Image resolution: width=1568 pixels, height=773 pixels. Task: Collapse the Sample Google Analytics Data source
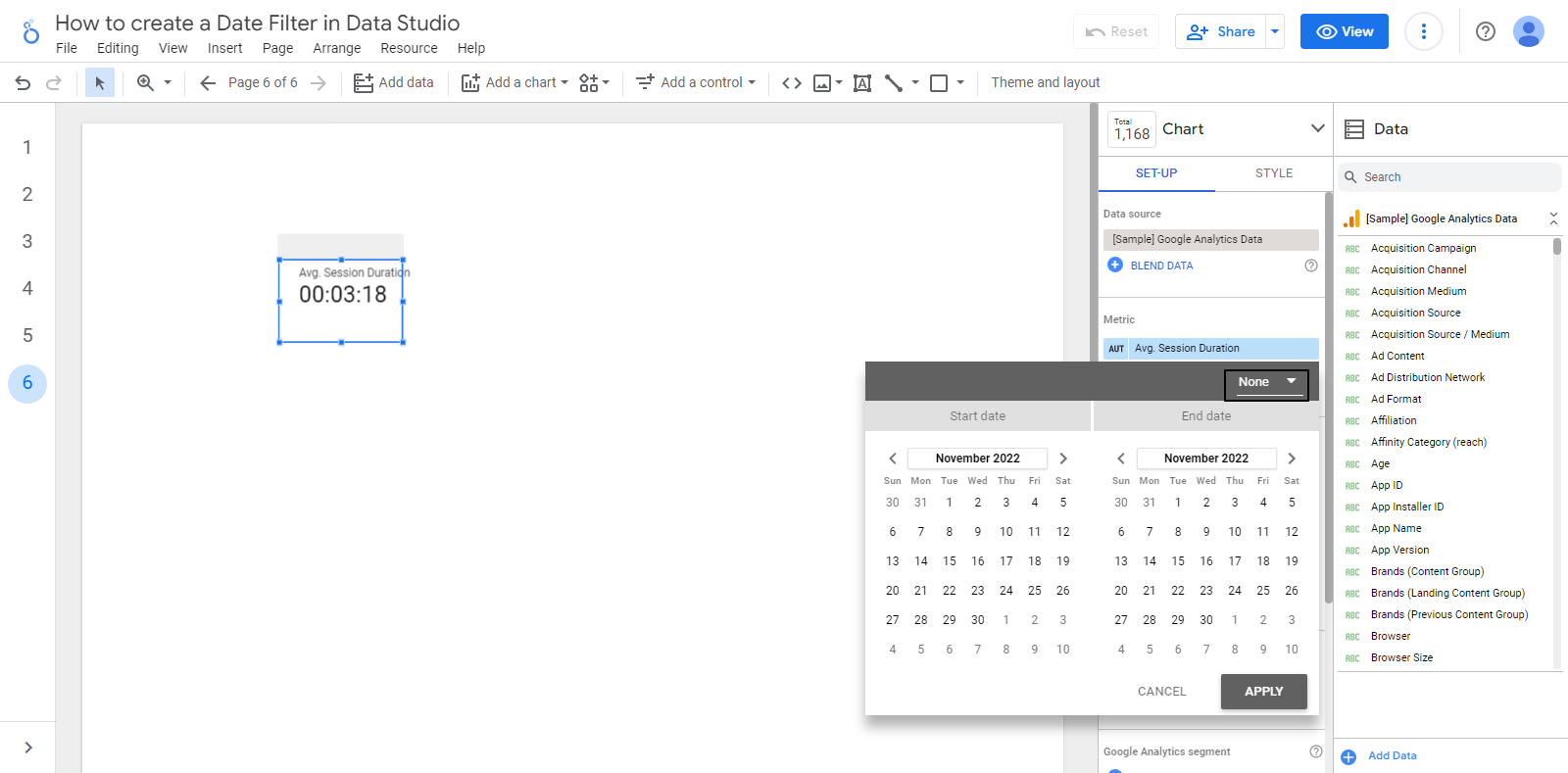point(1553,218)
